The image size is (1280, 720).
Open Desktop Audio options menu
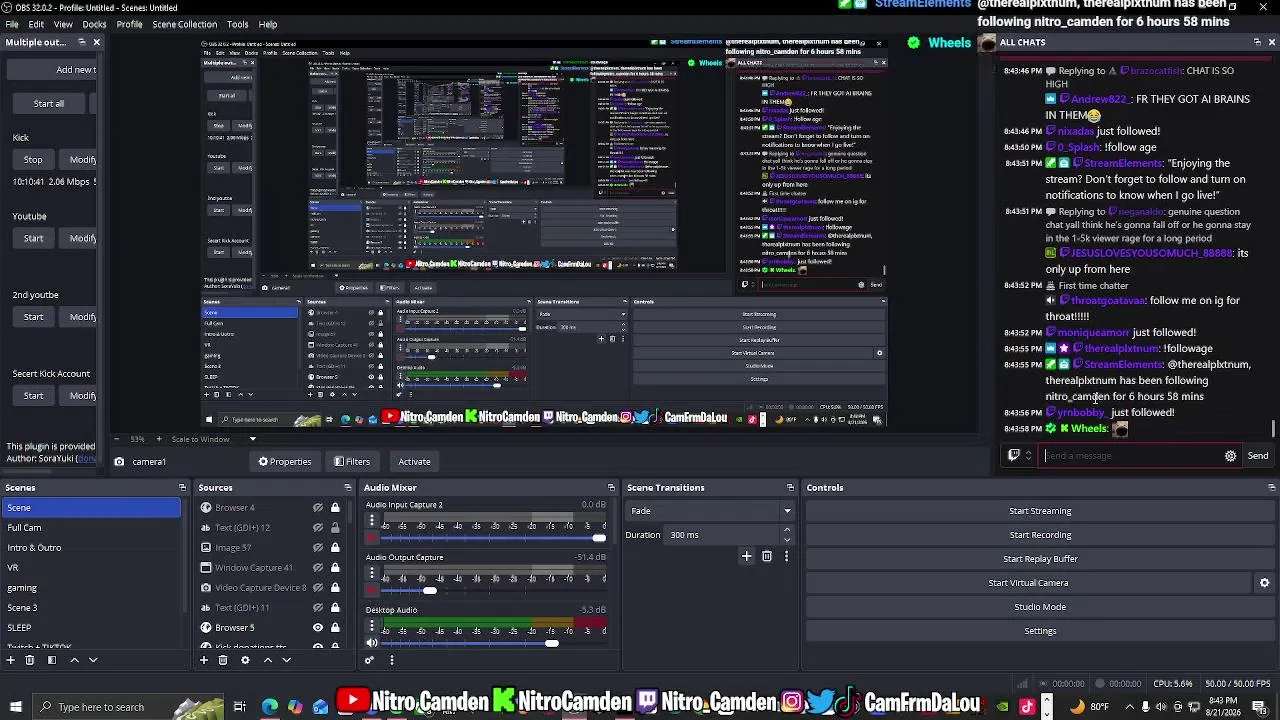point(372,627)
